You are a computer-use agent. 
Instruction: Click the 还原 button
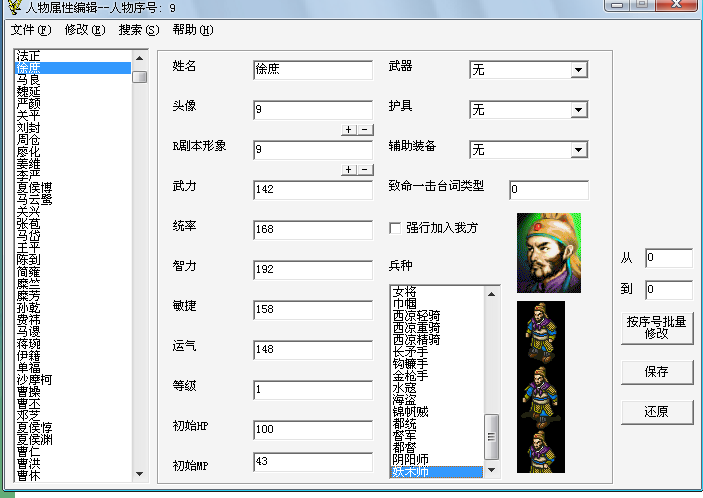coord(656,411)
